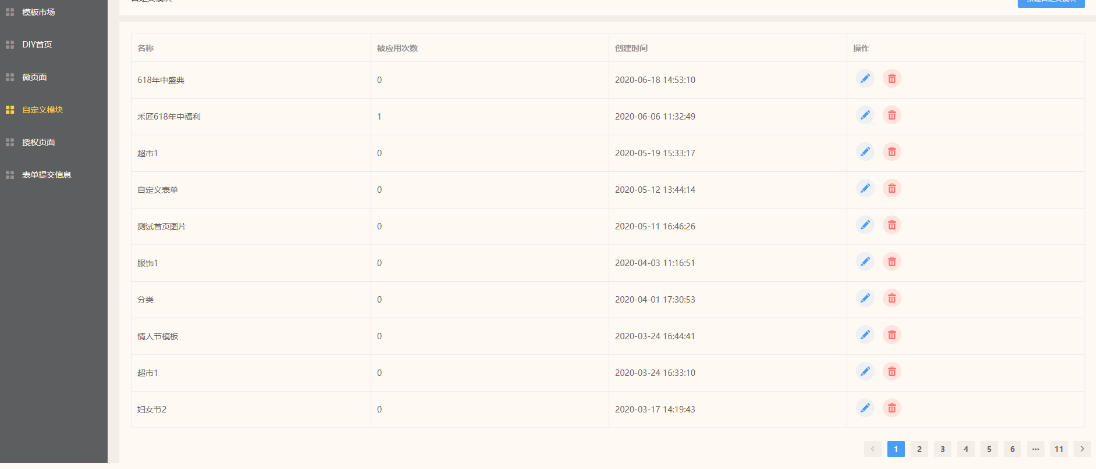Delete the 618年中盛典 module

tap(892, 79)
